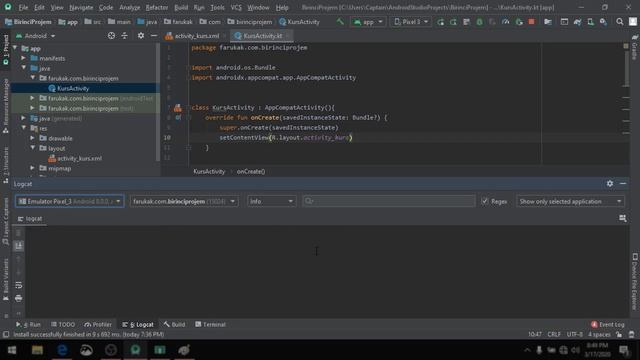Open Show only selected application dropdown
The width and height of the screenshot is (640, 360).
pyautogui.click(x=570, y=201)
